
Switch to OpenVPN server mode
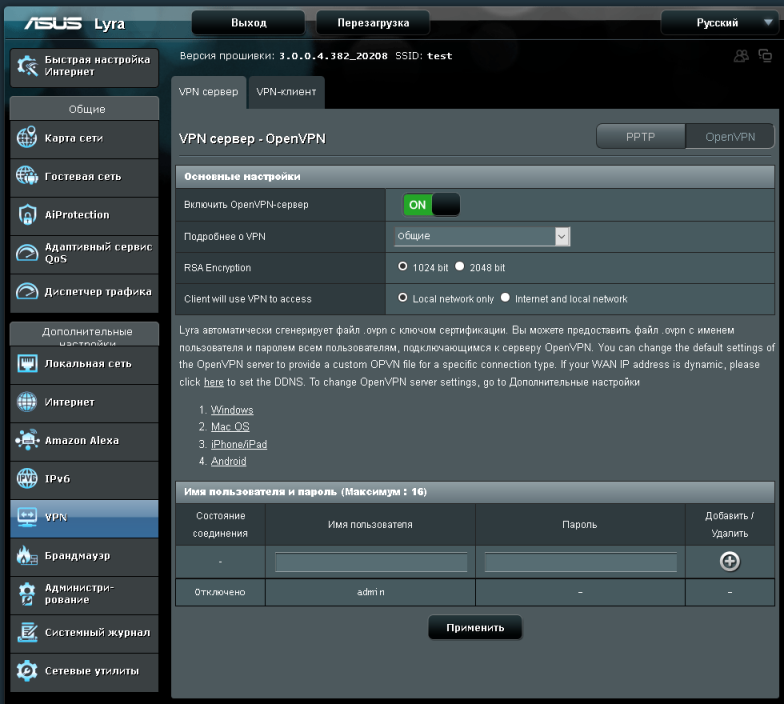730,136
